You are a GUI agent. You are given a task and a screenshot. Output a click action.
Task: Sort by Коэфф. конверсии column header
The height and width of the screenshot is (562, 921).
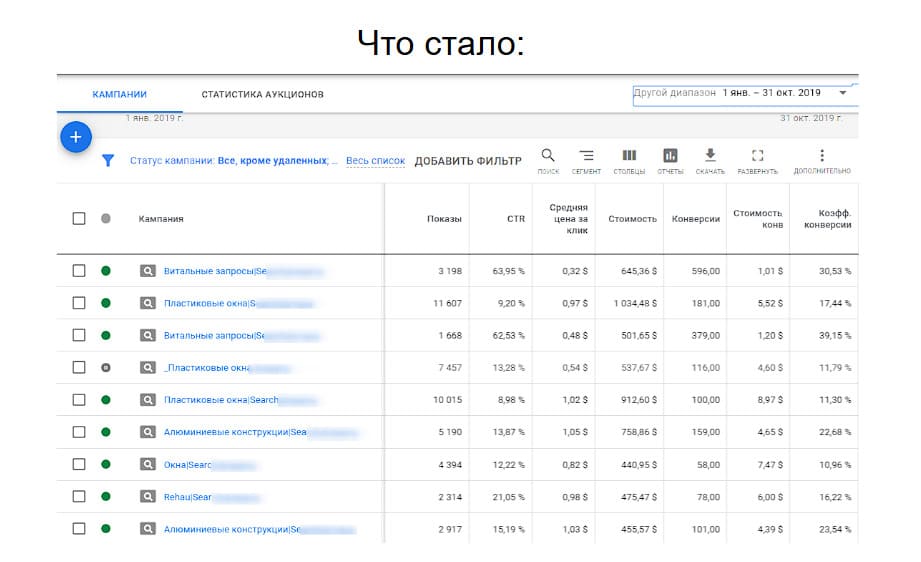828,218
